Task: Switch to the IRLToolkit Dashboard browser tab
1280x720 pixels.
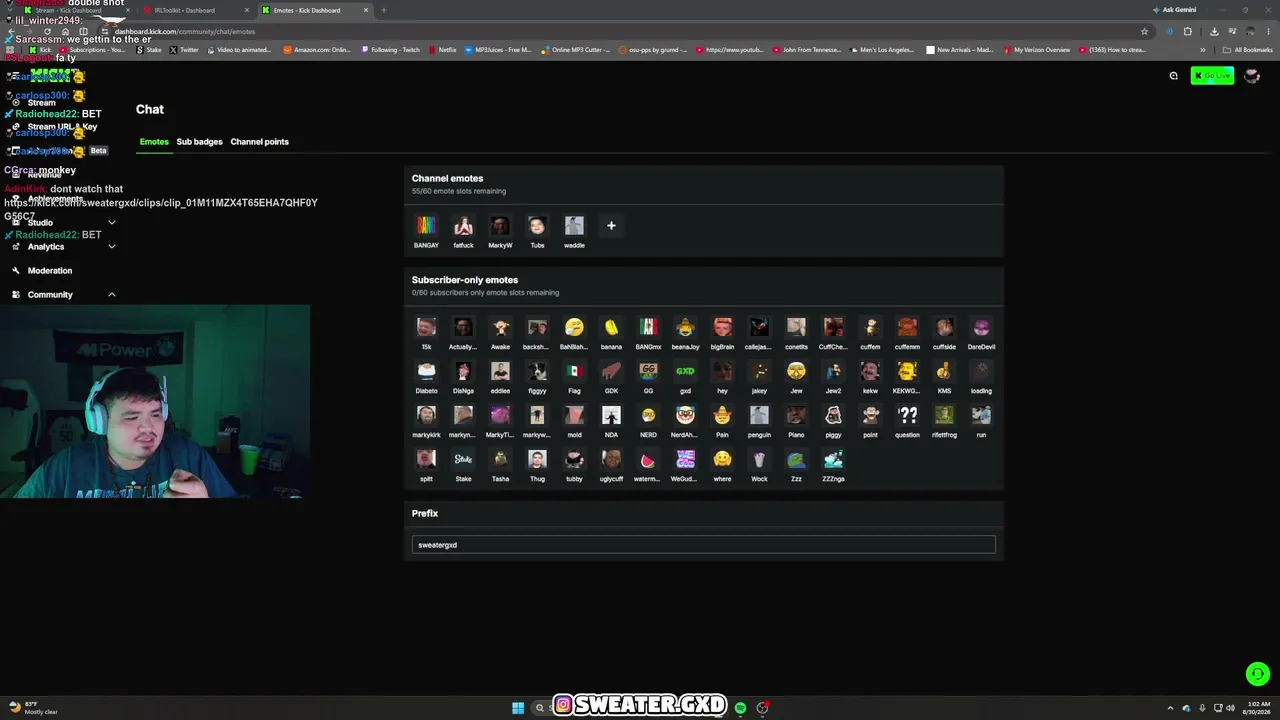Action: pyautogui.click(x=195, y=10)
